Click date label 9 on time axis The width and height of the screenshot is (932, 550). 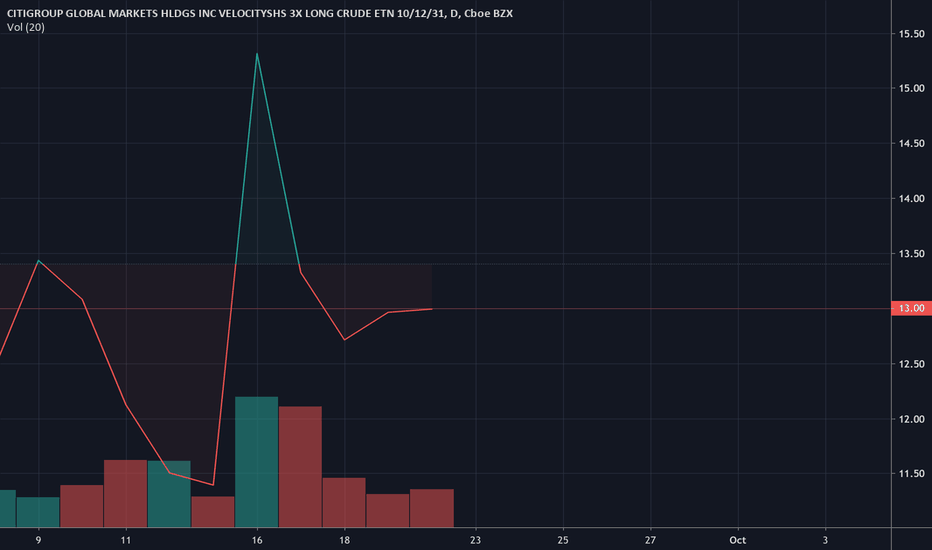(x=39, y=540)
